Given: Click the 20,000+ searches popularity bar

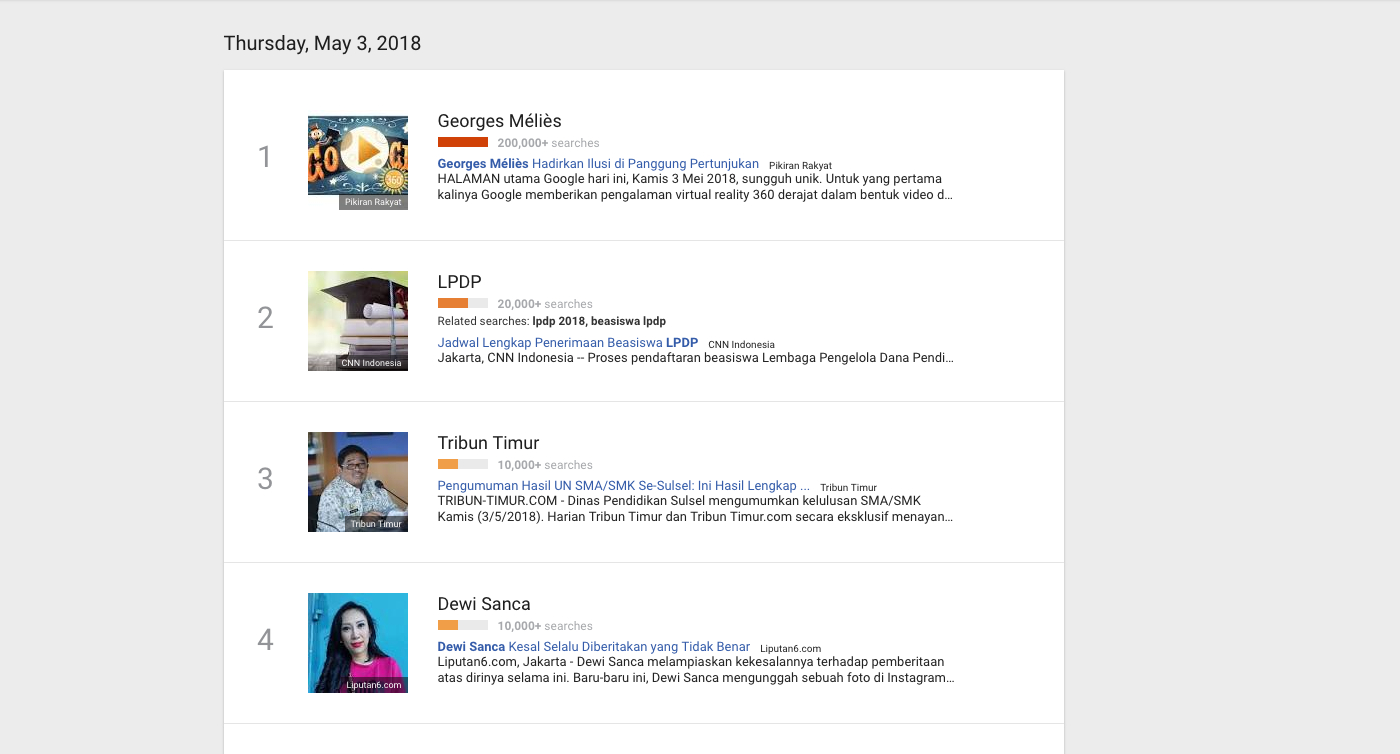Looking at the screenshot, I should [463, 304].
